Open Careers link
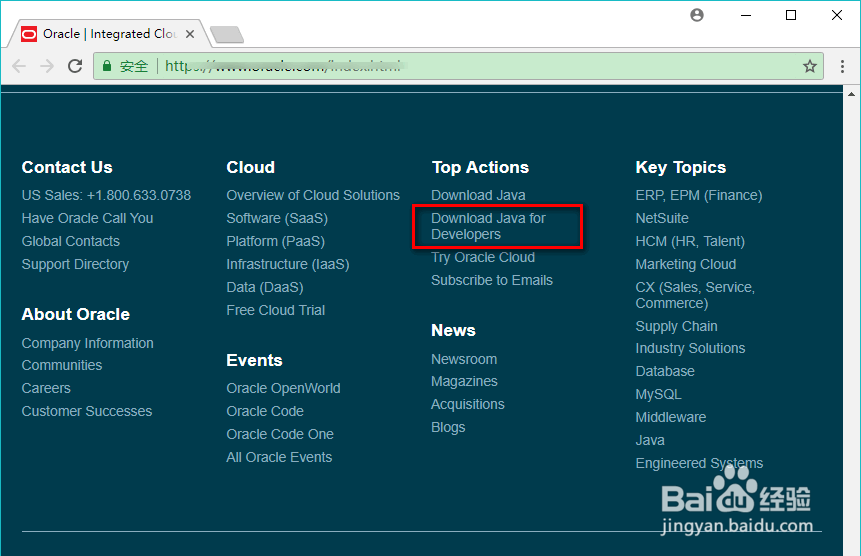This screenshot has width=861, height=556. point(46,389)
